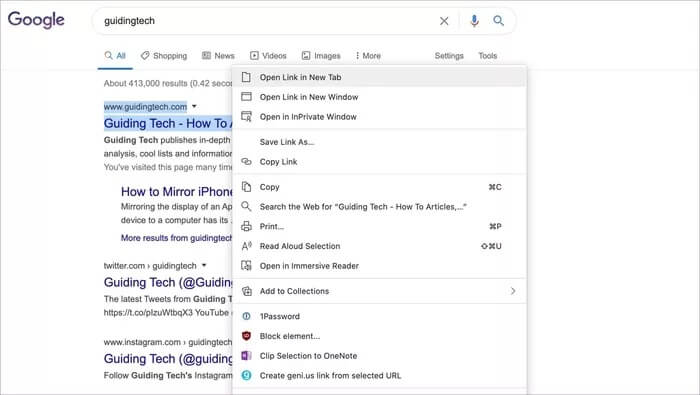The height and width of the screenshot is (395, 700).
Task: Click the Read Aloud icon
Action: 246,246
